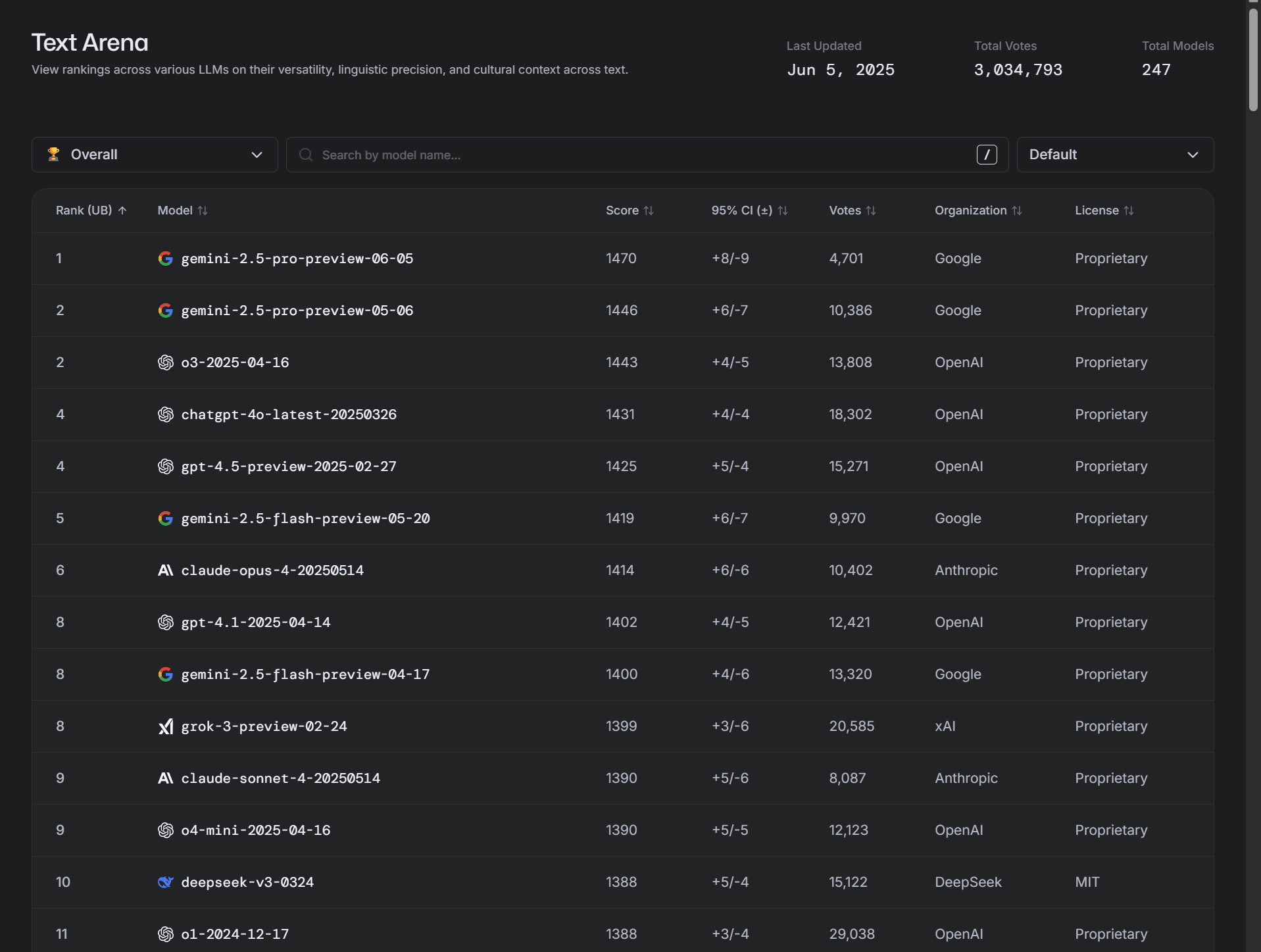This screenshot has width=1261, height=952.
Task: Click the OpenAI logo next to o3-2025-04-16
Action: coord(165,363)
